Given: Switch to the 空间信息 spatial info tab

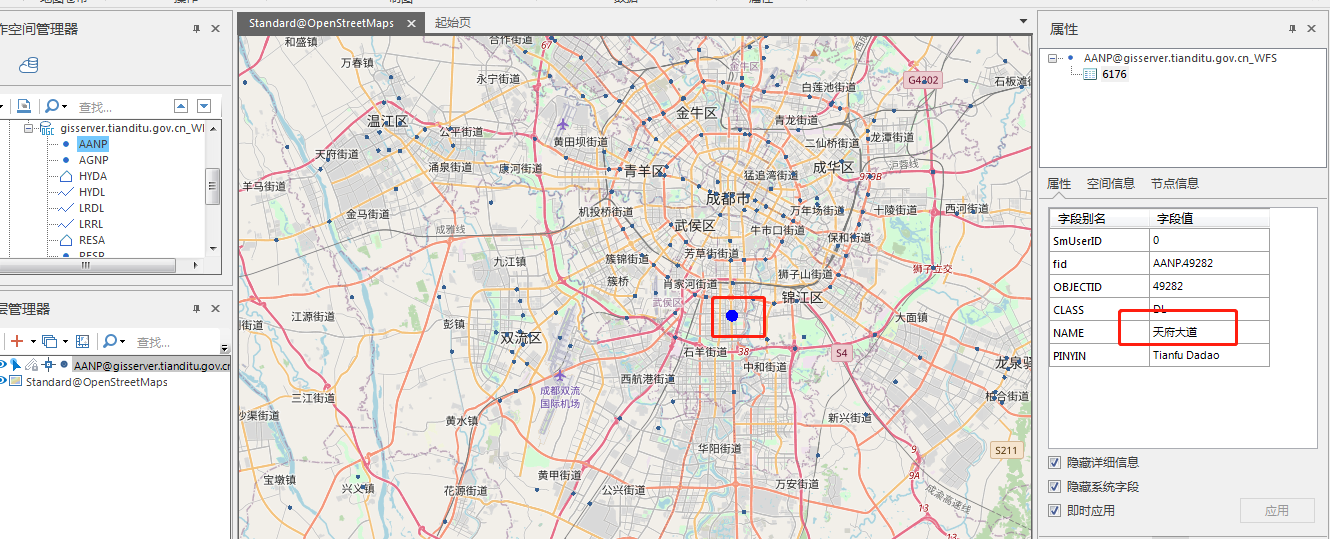Looking at the screenshot, I should coord(1111,184).
